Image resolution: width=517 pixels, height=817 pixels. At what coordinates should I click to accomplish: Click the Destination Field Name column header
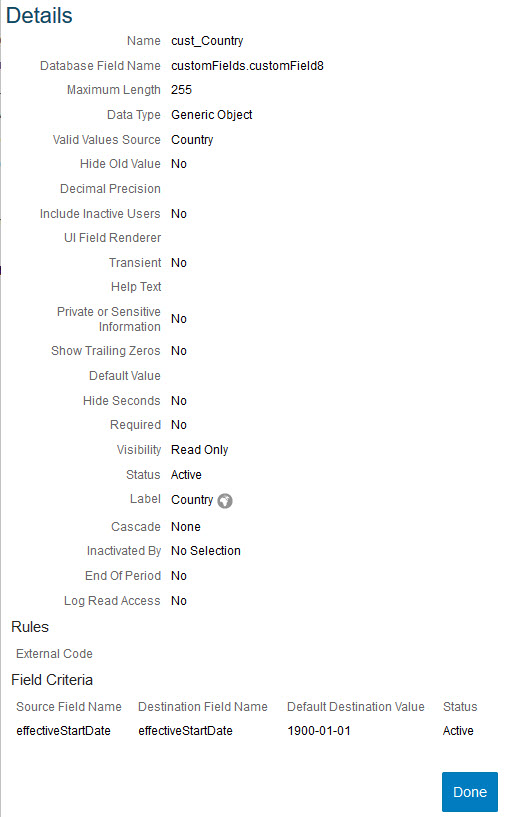(x=203, y=707)
